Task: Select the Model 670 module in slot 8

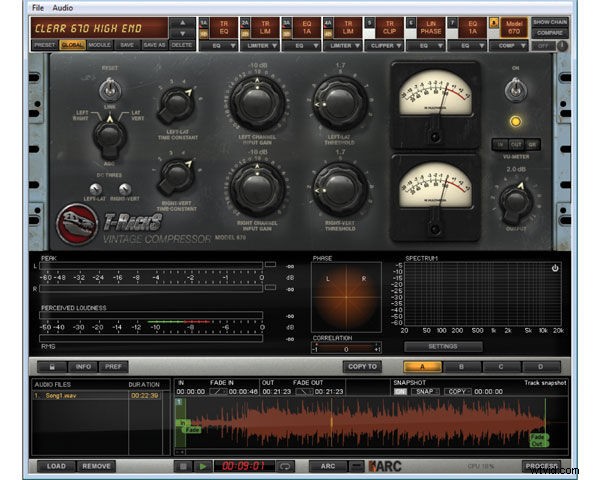Action: tap(514, 28)
